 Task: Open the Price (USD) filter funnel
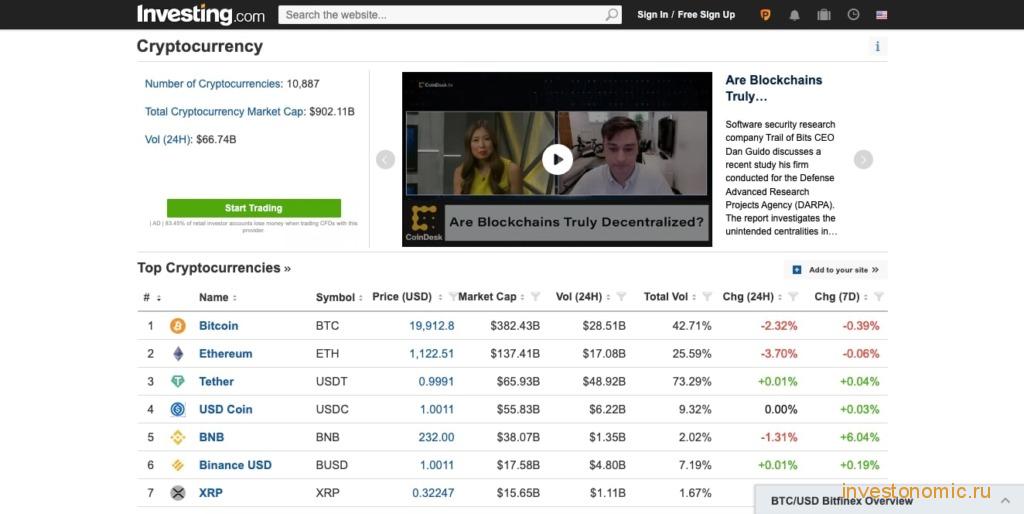point(453,297)
